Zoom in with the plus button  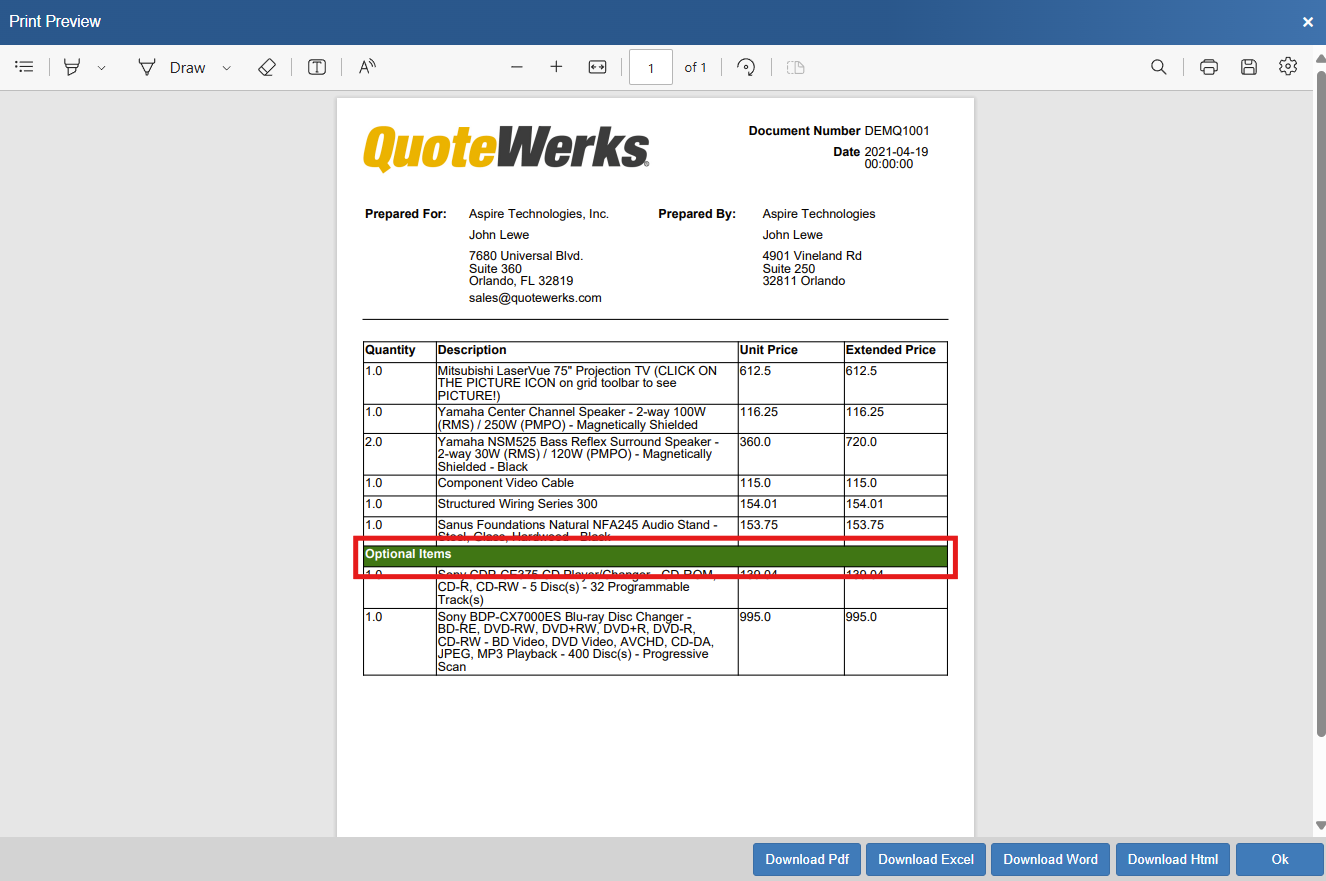556,67
